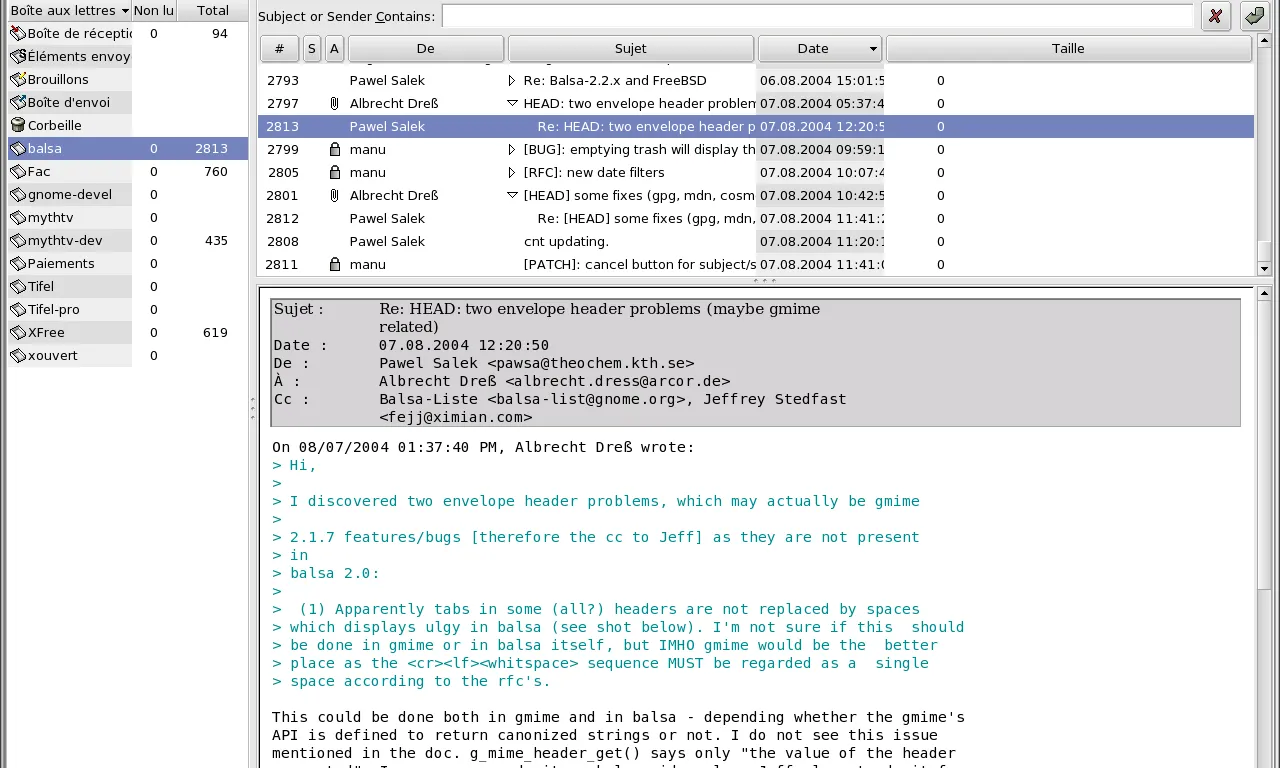Viewport: 1280px width, 768px height.
Task: Click attachment paperclip on message 2797
Action: [x=334, y=103]
